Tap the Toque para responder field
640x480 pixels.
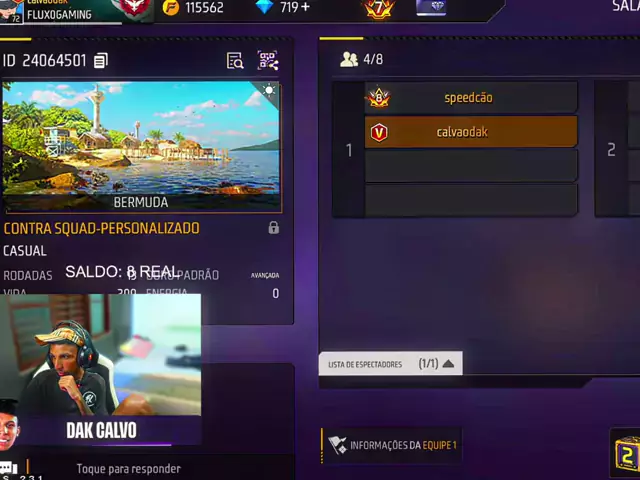[129, 469]
